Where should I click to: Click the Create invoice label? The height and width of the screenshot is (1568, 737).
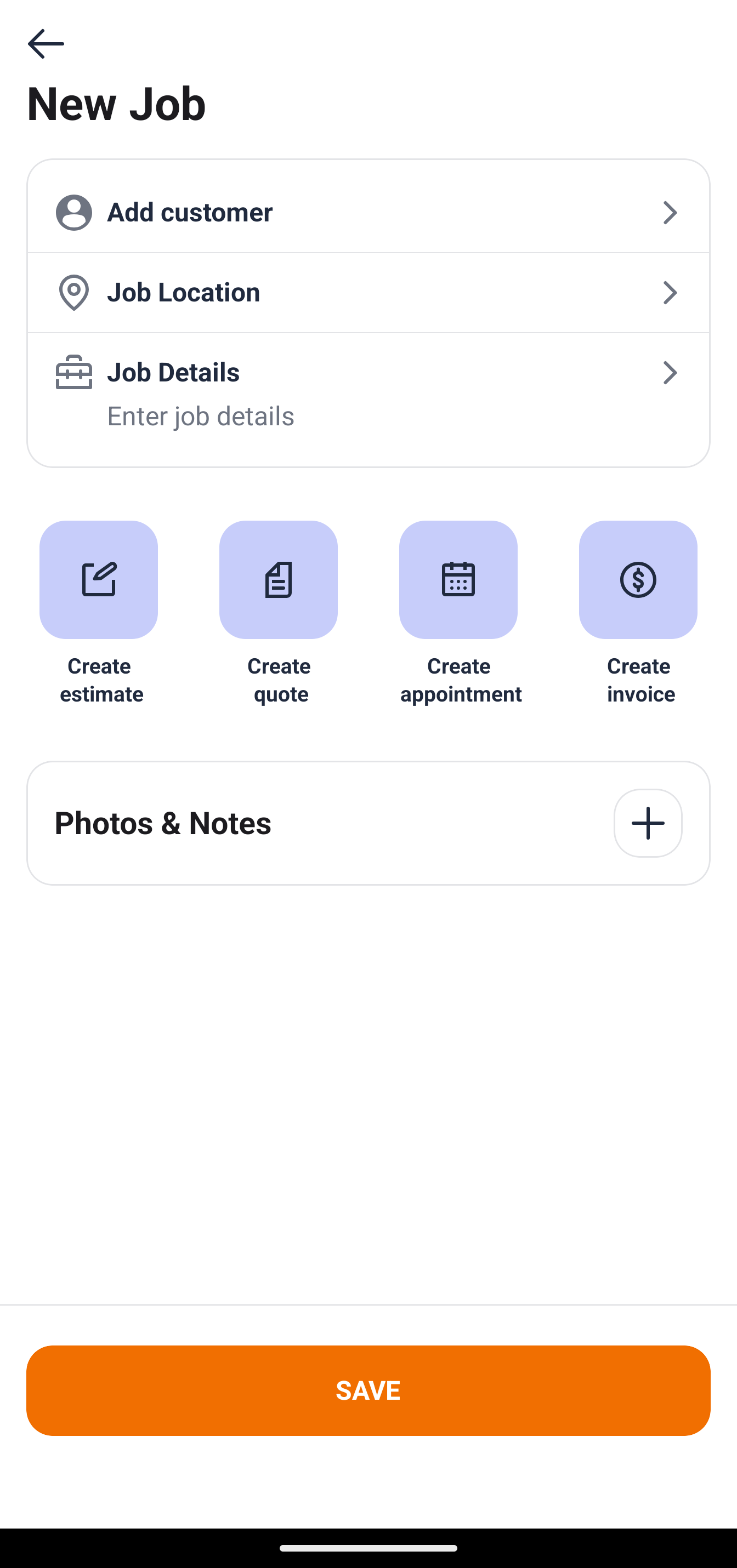pyautogui.click(x=639, y=680)
